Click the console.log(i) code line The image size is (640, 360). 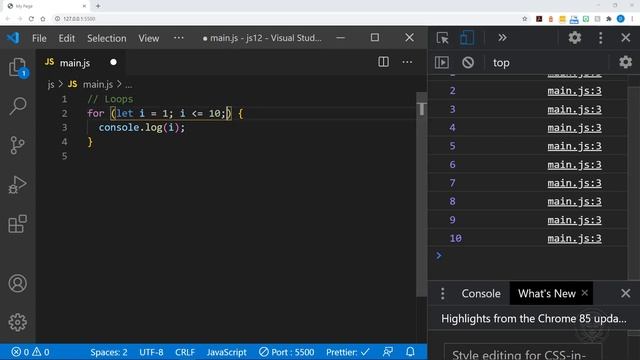tap(142, 127)
